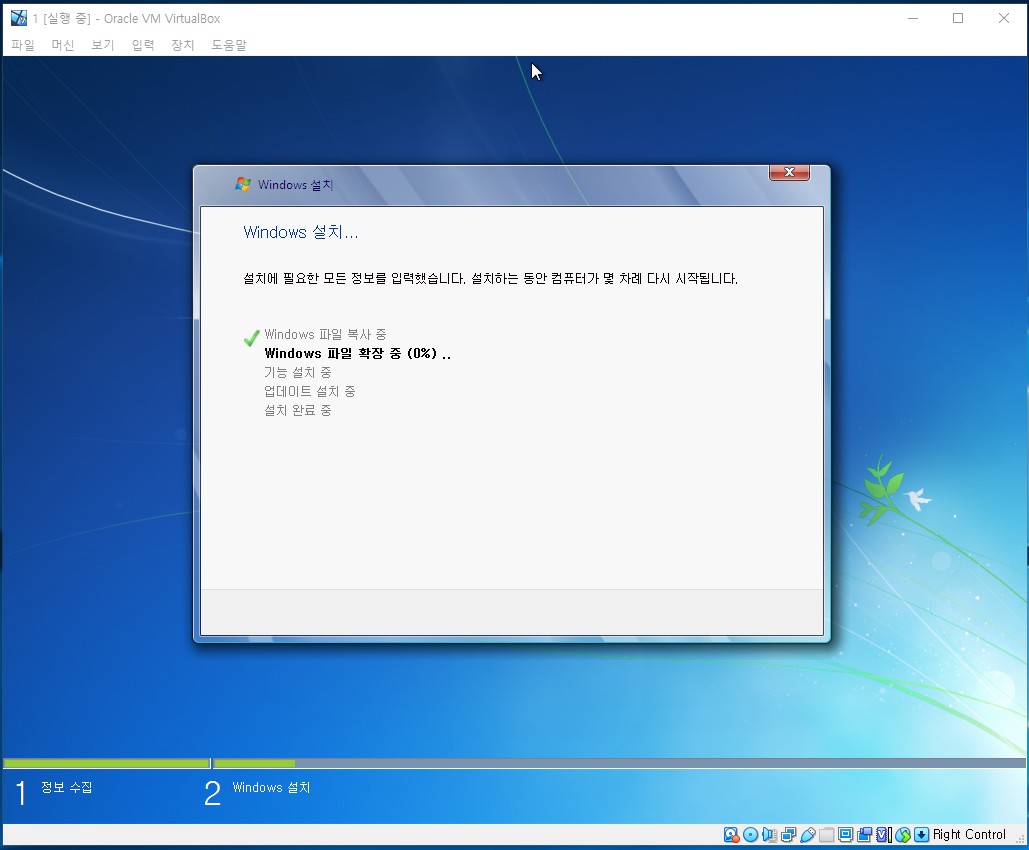Click the 'Windows 설치...' heading
Image resolution: width=1029 pixels, height=850 pixels.
tap(301, 232)
